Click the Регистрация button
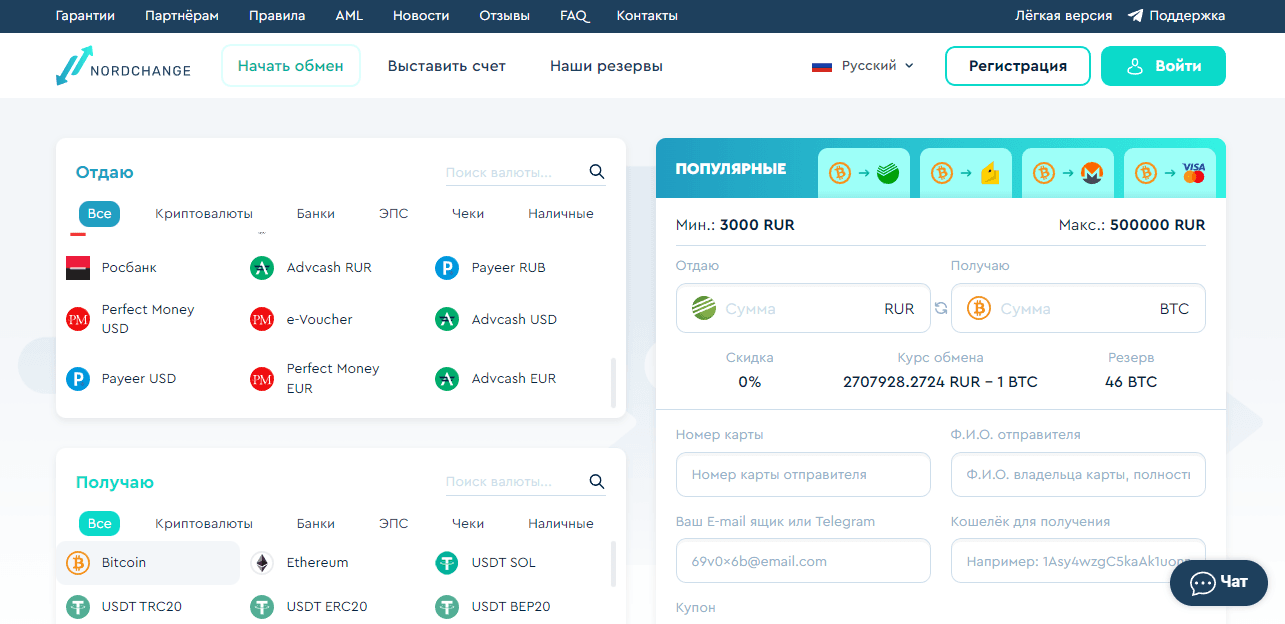 pos(1017,65)
